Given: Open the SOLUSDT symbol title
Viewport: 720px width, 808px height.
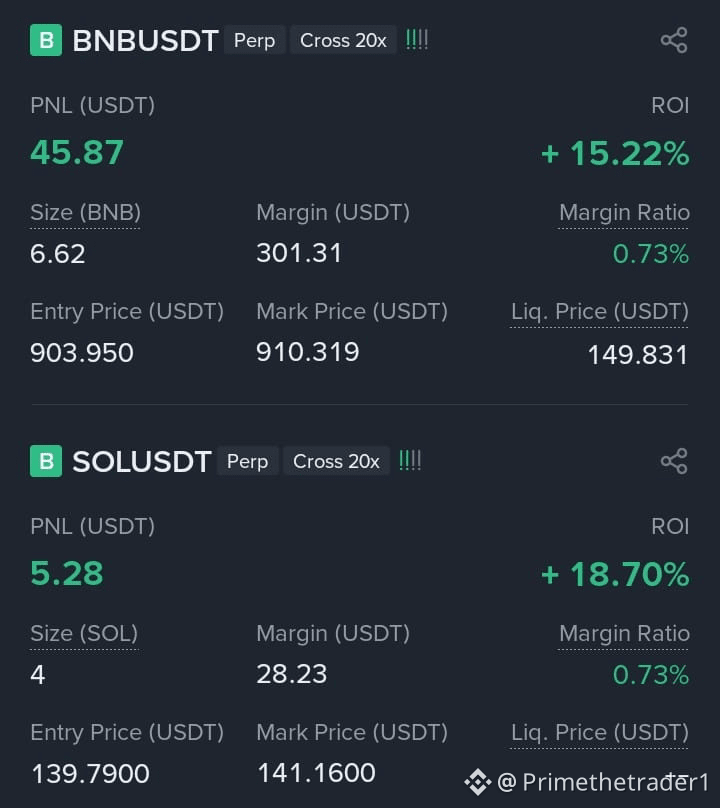Looking at the screenshot, I should (142, 462).
